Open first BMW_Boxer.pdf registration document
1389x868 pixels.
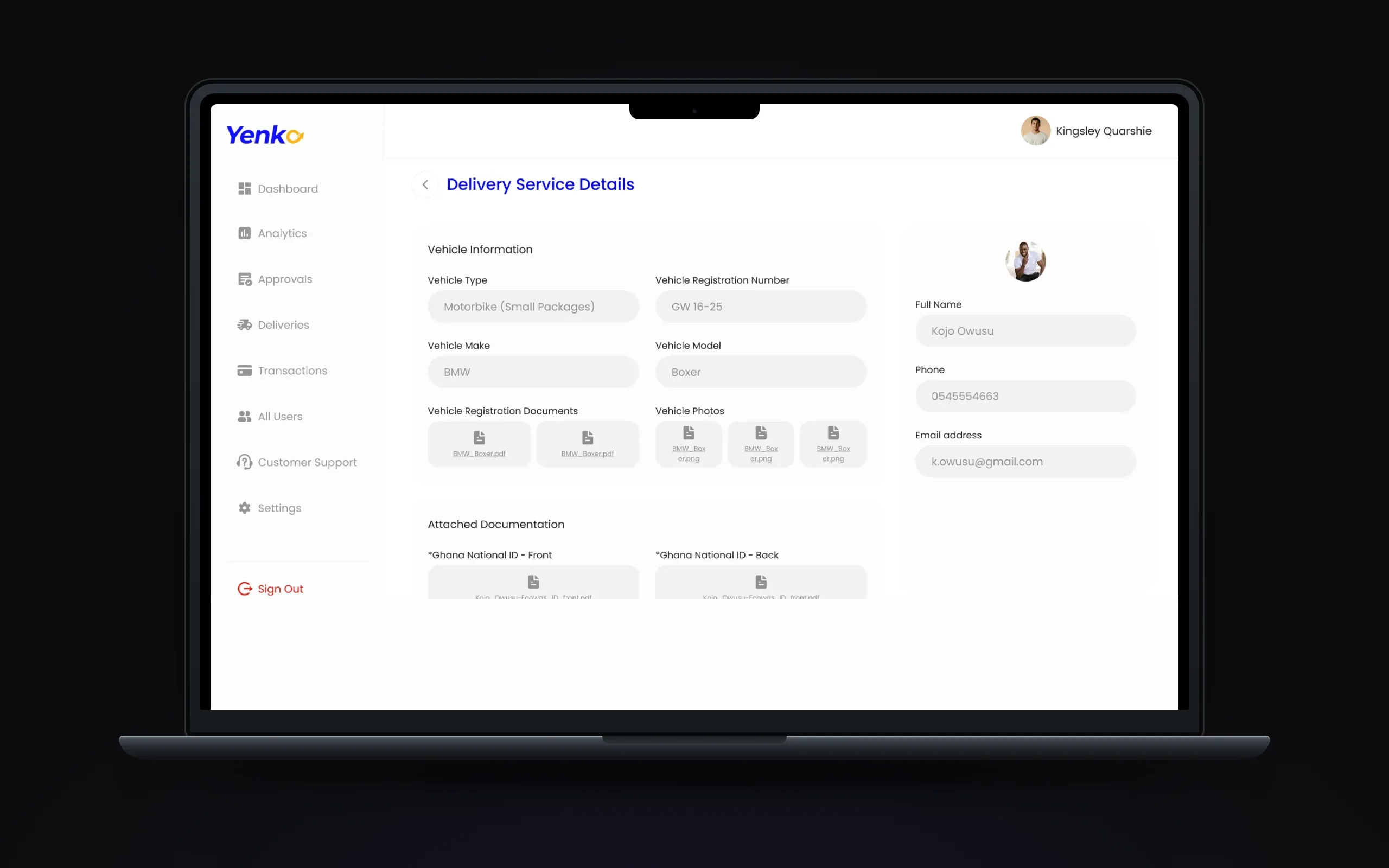click(x=479, y=444)
